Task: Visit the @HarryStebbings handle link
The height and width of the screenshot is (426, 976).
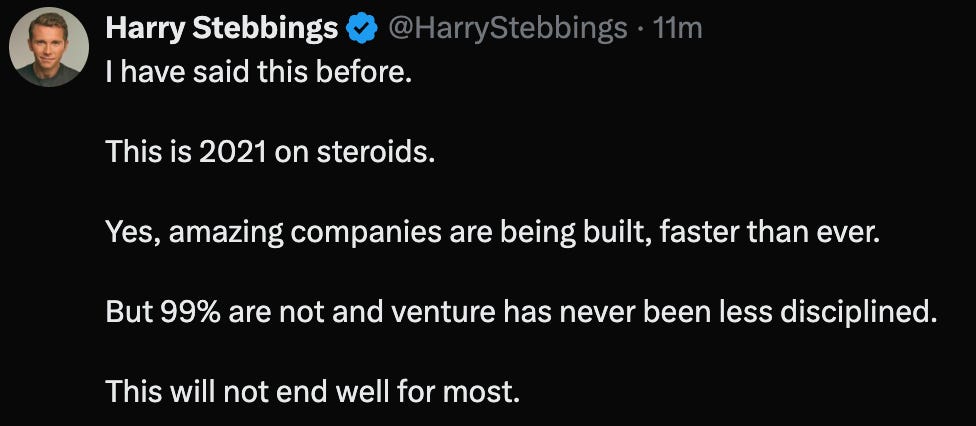Action: (x=508, y=29)
